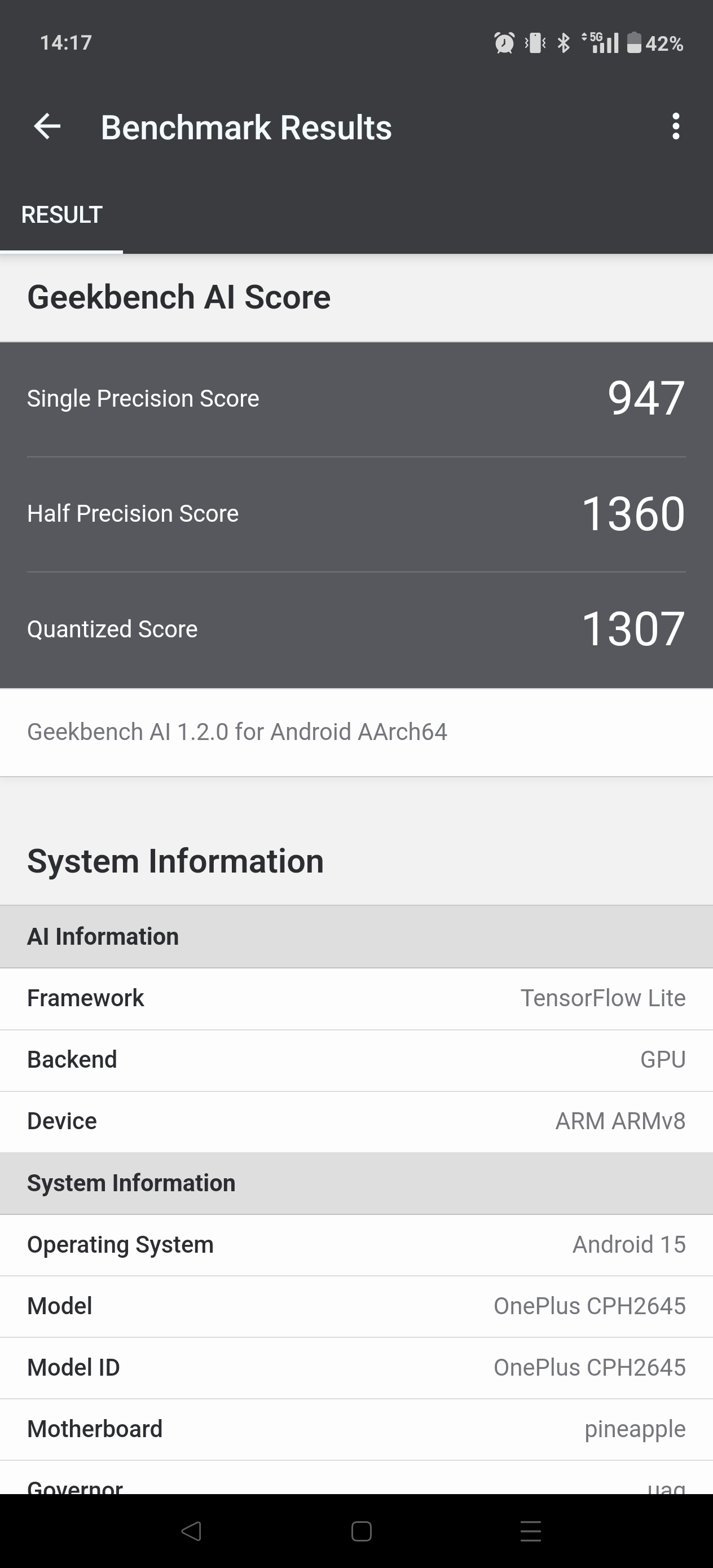Tap the Bluetooth status icon
The height and width of the screenshot is (1568, 713).
click(564, 43)
